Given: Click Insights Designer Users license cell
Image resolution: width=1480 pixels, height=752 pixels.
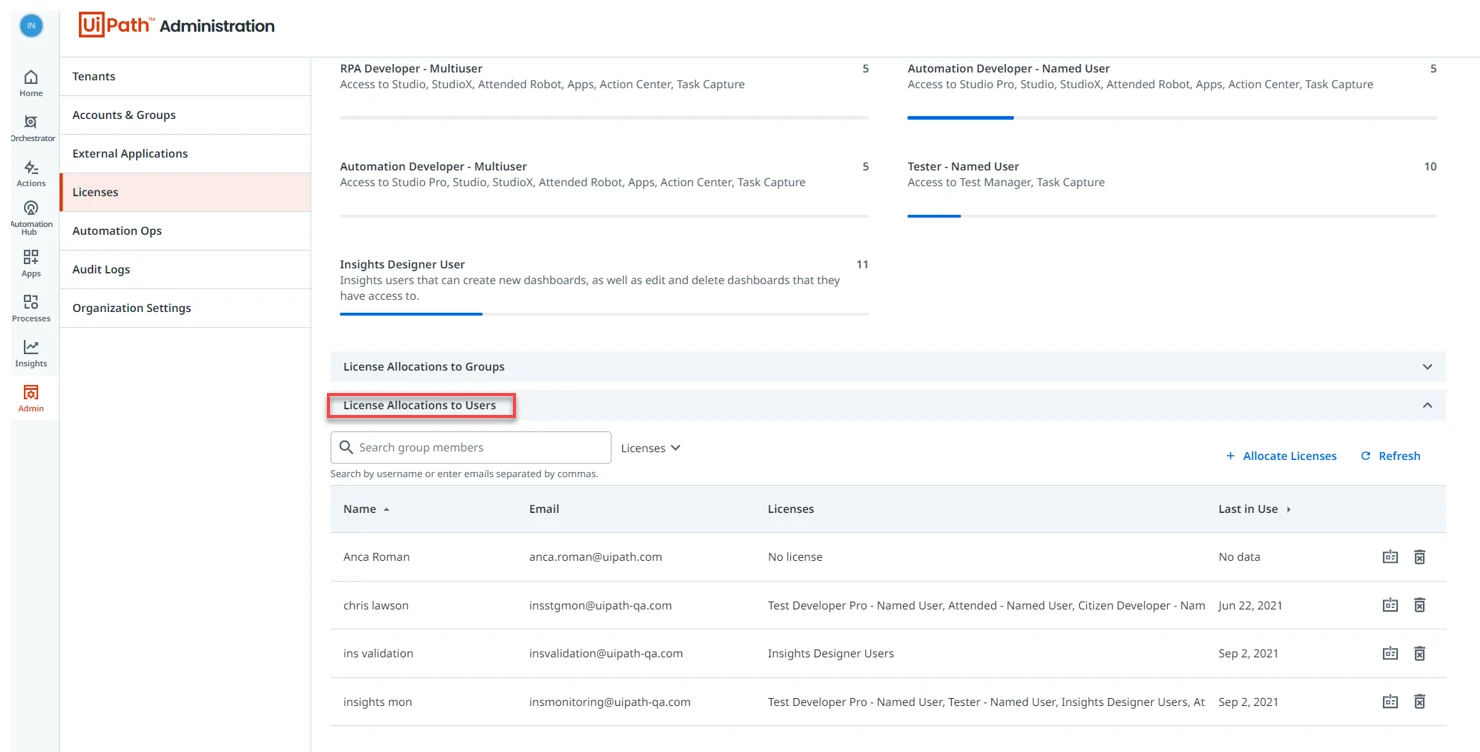Looking at the screenshot, I should coord(831,653).
